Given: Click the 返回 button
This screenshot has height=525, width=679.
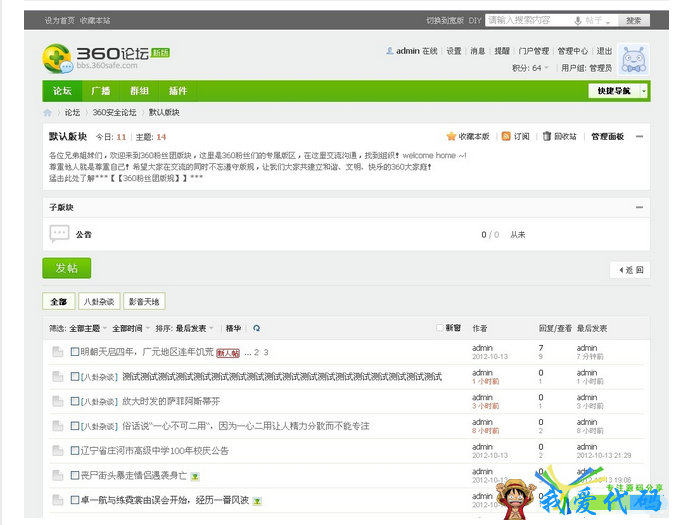Looking at the screenshot, I should [x=630, y=270].
